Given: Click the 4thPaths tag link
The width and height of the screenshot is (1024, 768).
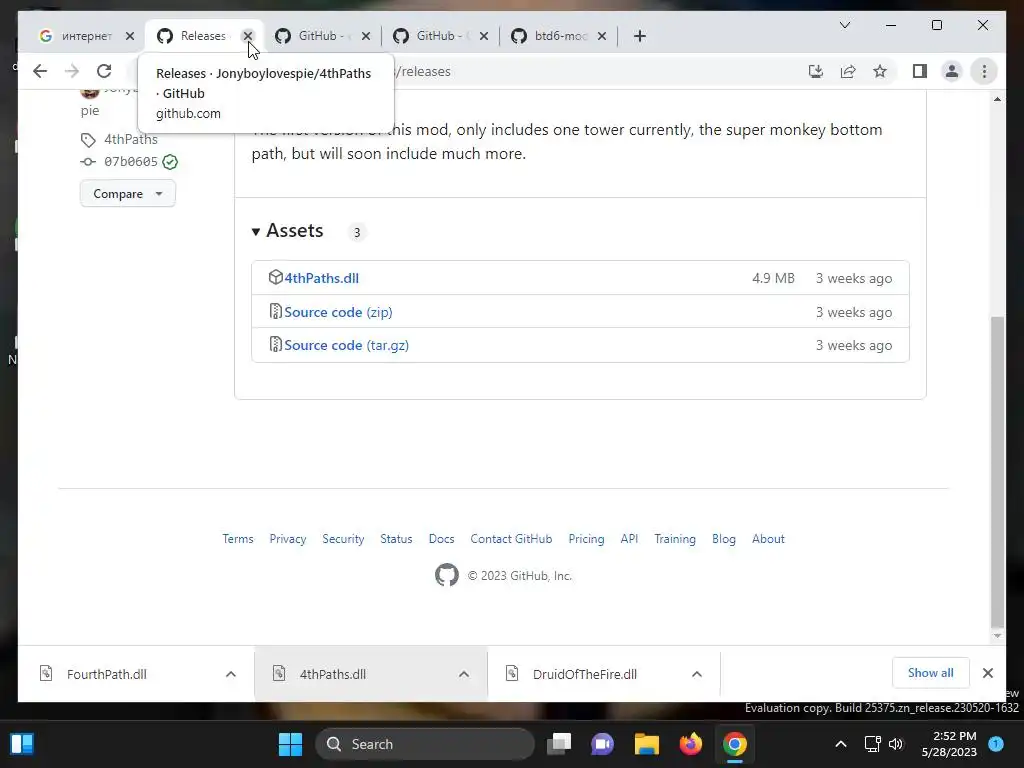Looking at the screenshot, I should [x=131, y=139].
